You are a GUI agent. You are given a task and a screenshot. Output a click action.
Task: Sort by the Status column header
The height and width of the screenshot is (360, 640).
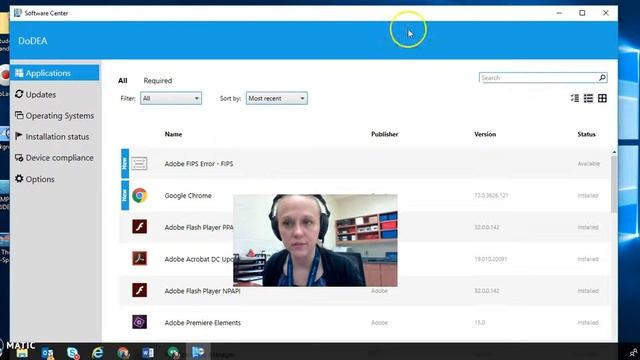[x=586, y=134]
